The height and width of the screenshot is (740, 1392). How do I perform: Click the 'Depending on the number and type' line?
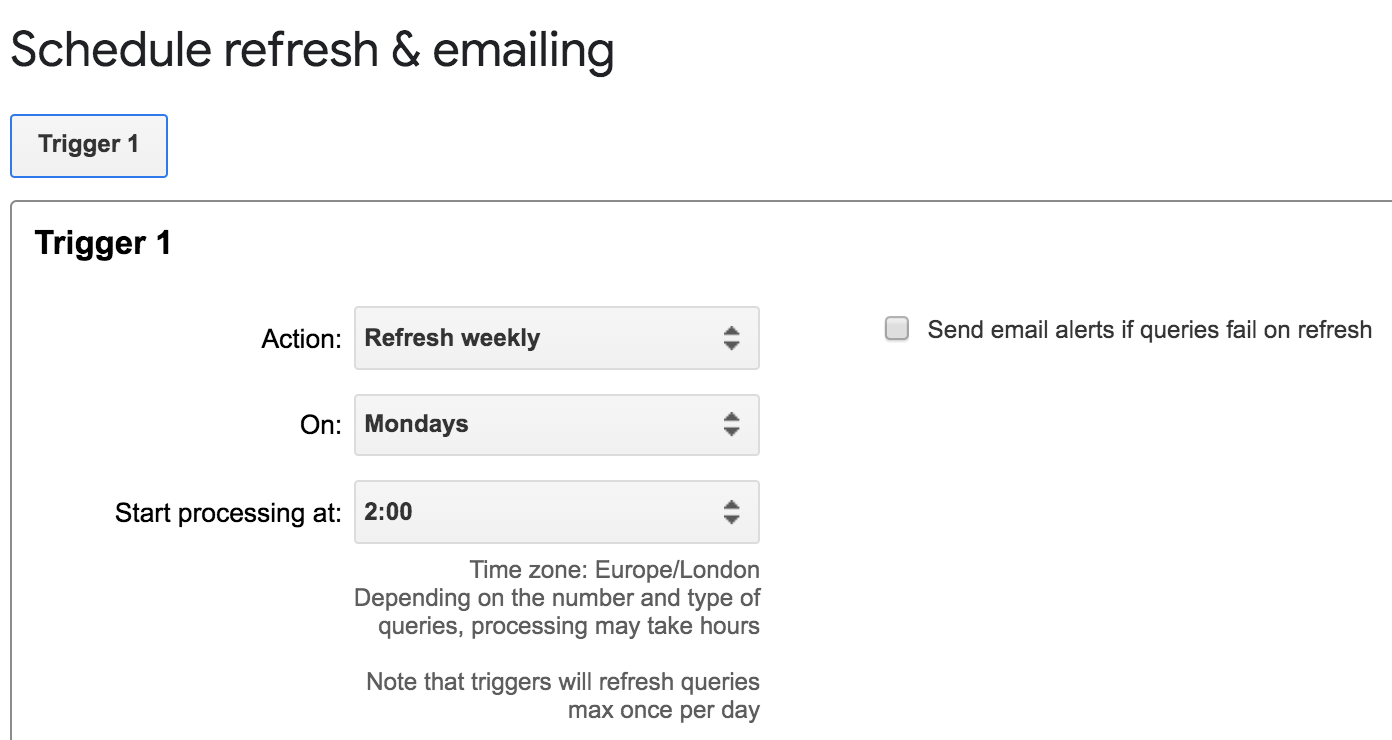(x=557, y=598)
